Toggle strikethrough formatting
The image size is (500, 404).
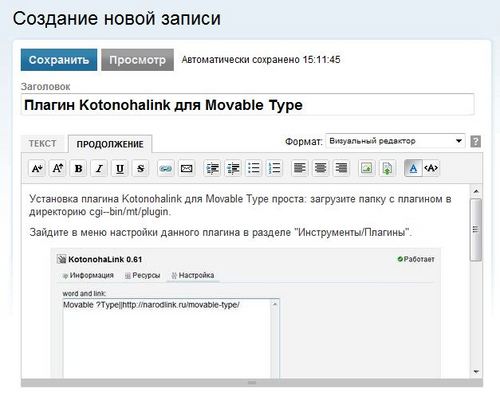[140, 168]
